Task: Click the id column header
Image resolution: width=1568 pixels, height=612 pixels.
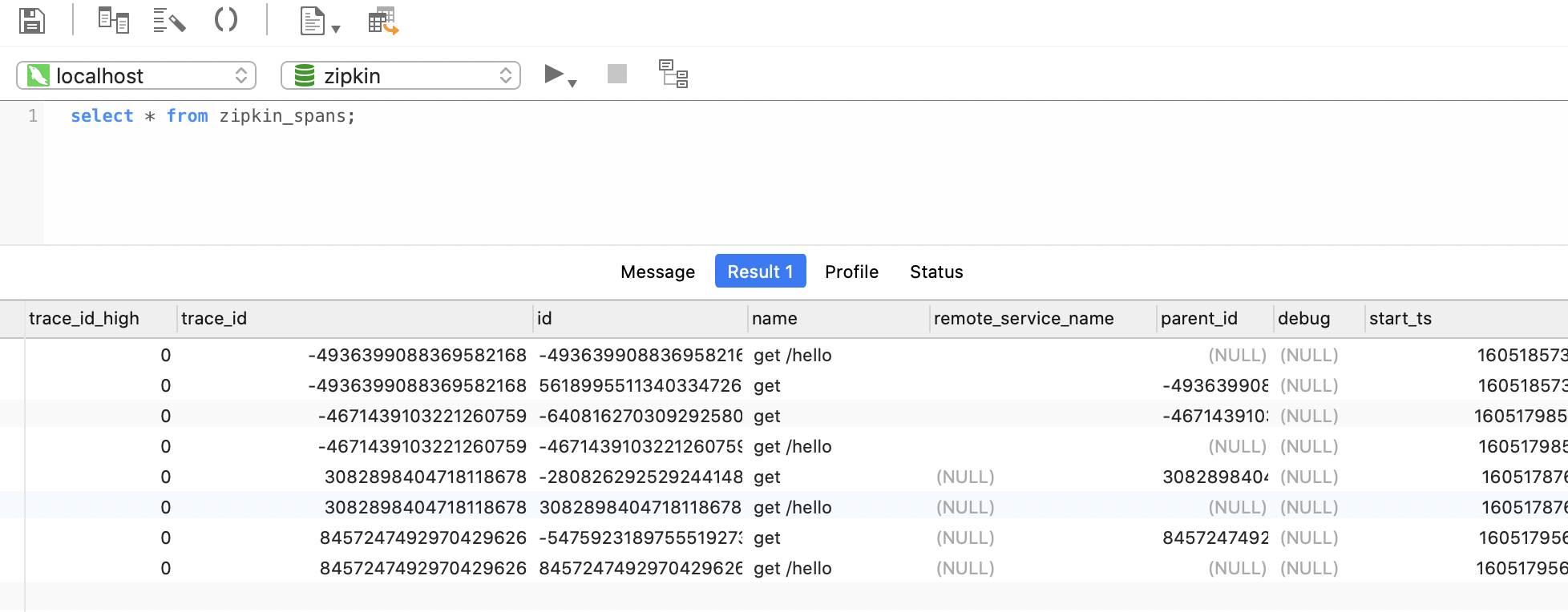Action: pyautogui.click(x=641, y=319)
